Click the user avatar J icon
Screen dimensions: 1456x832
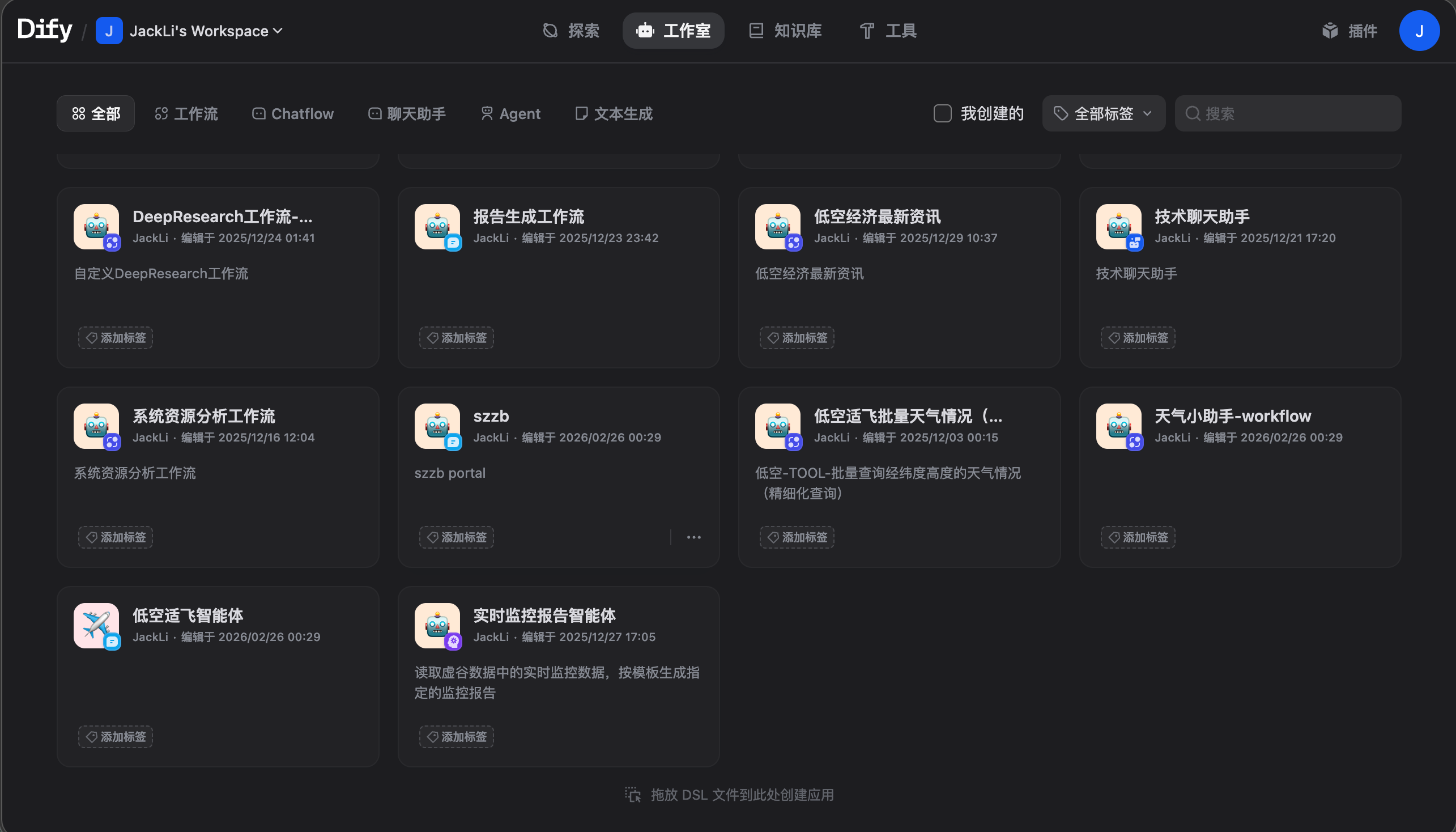(1419, 30)
